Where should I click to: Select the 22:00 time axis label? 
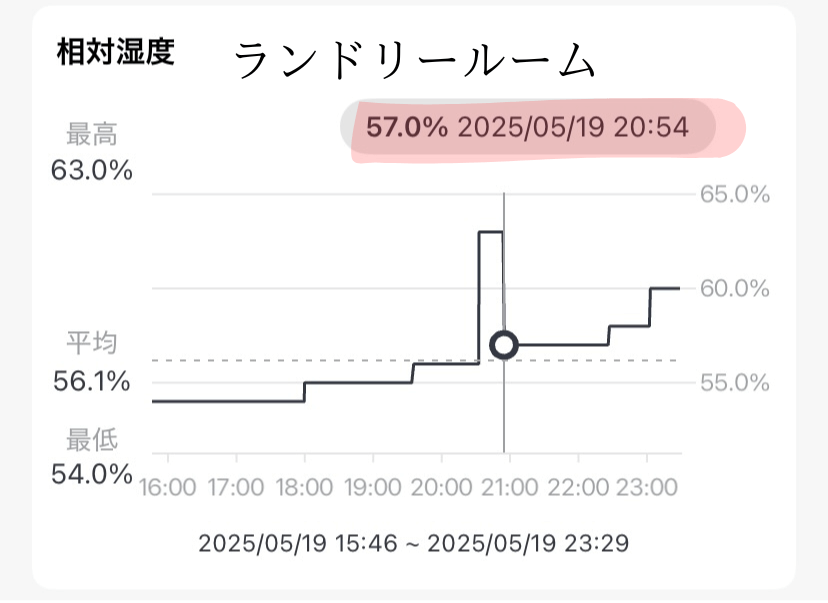pos(578,487)
